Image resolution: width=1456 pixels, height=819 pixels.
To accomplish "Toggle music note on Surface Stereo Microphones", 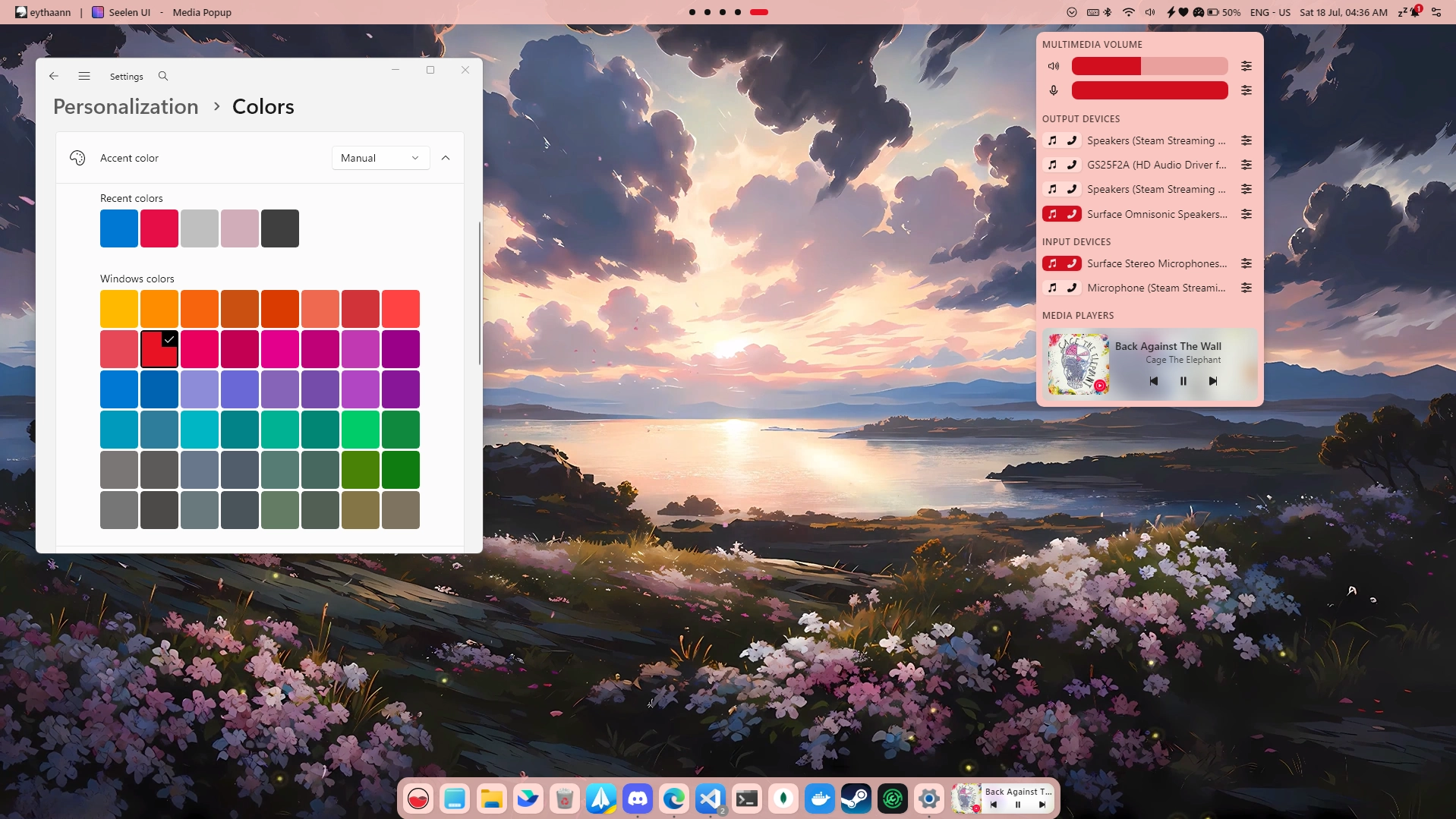I will click(x=1052, y=263).
